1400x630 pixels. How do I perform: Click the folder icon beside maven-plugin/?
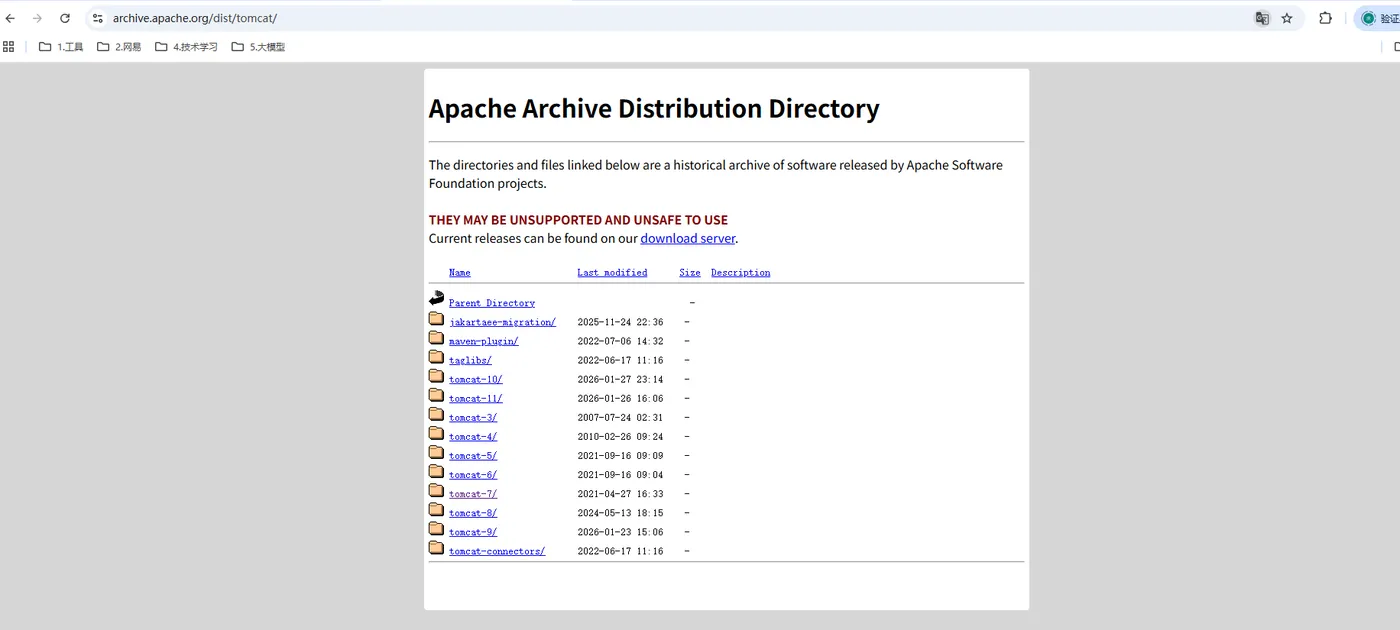click(x=436, y=337)
